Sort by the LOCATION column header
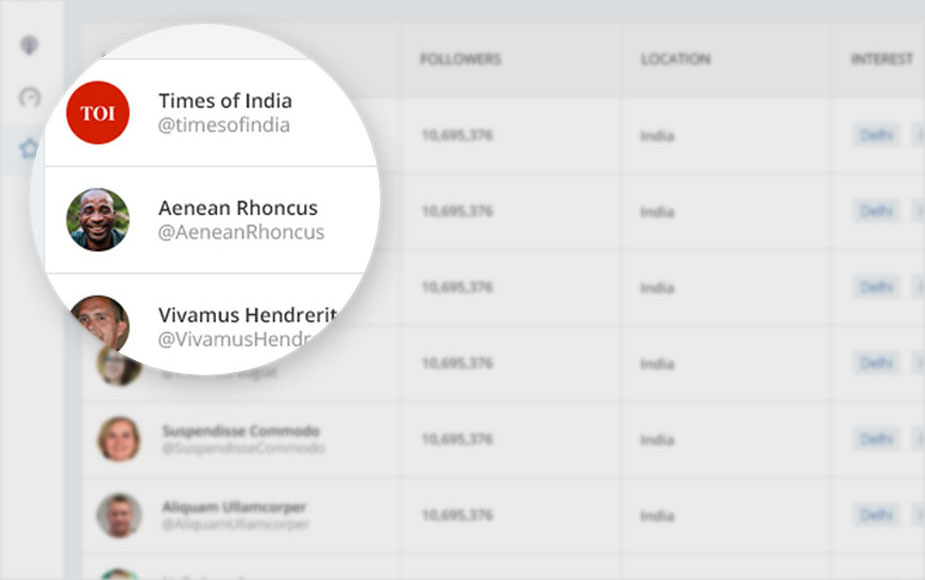925x580 pixels. pos(675,59)
